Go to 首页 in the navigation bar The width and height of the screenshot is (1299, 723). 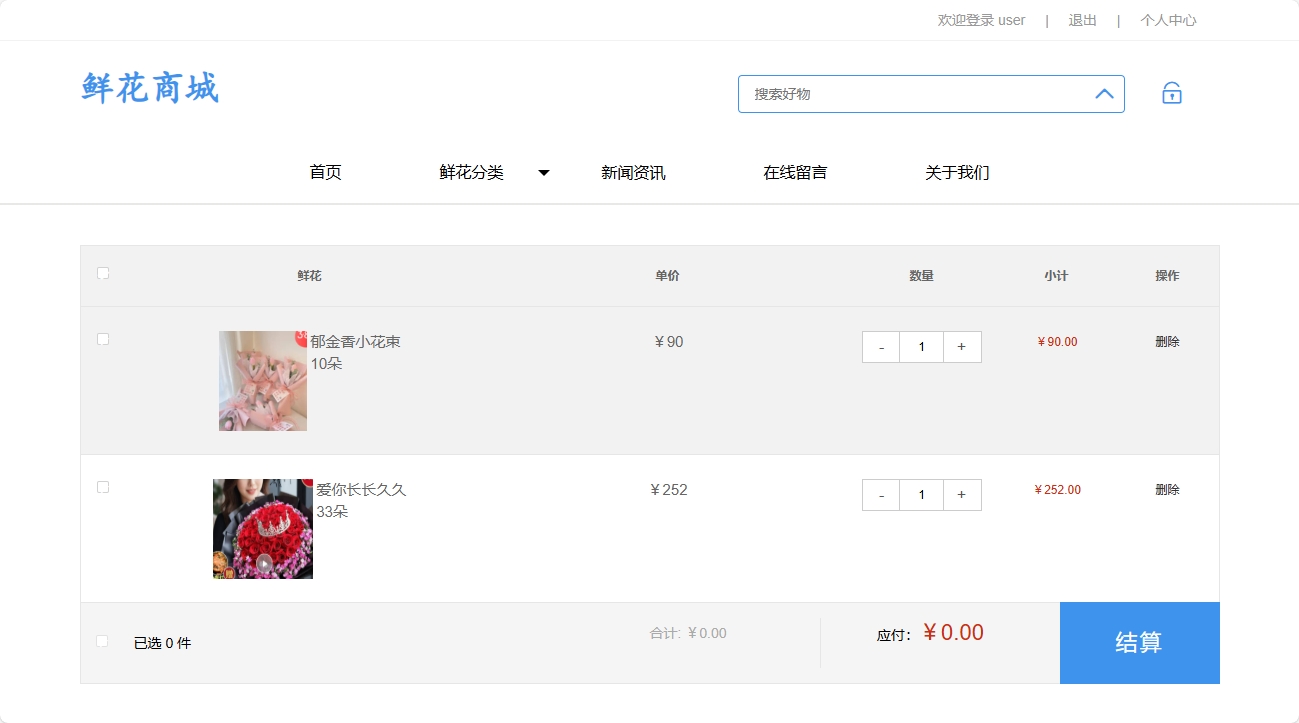(x=325, y=172)
